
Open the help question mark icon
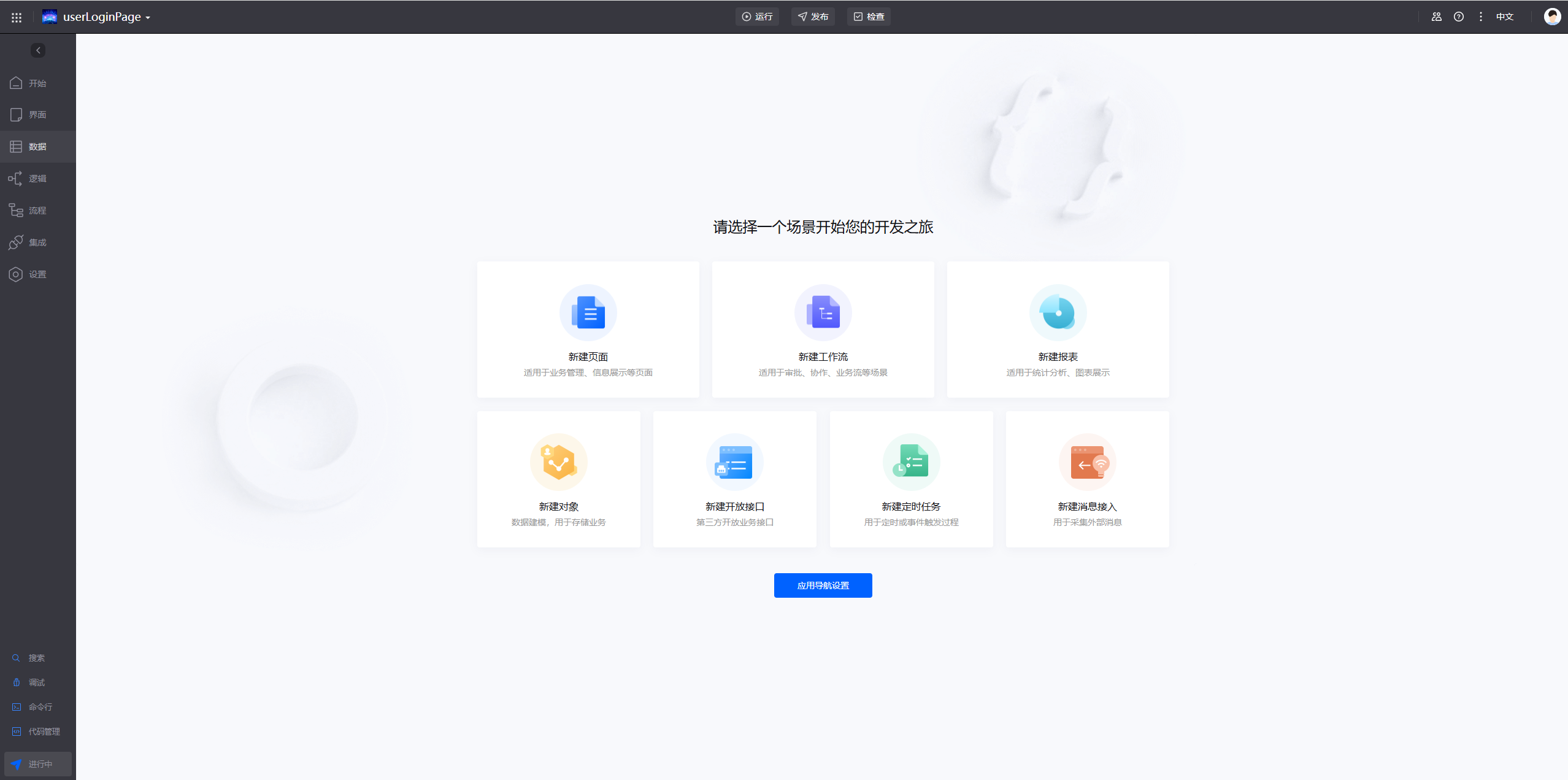1458,17
